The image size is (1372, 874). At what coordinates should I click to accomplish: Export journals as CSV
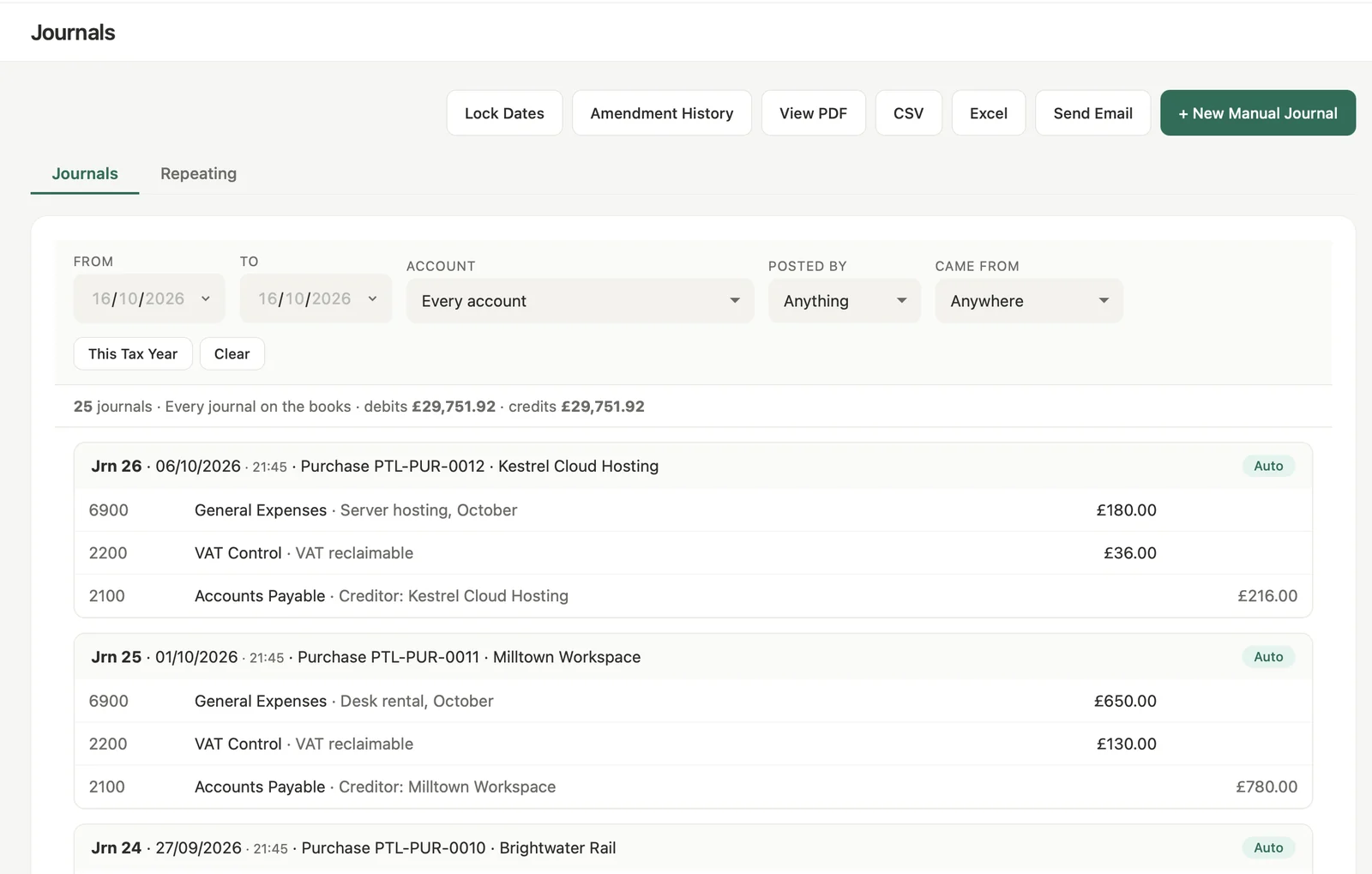click(908, 113)
